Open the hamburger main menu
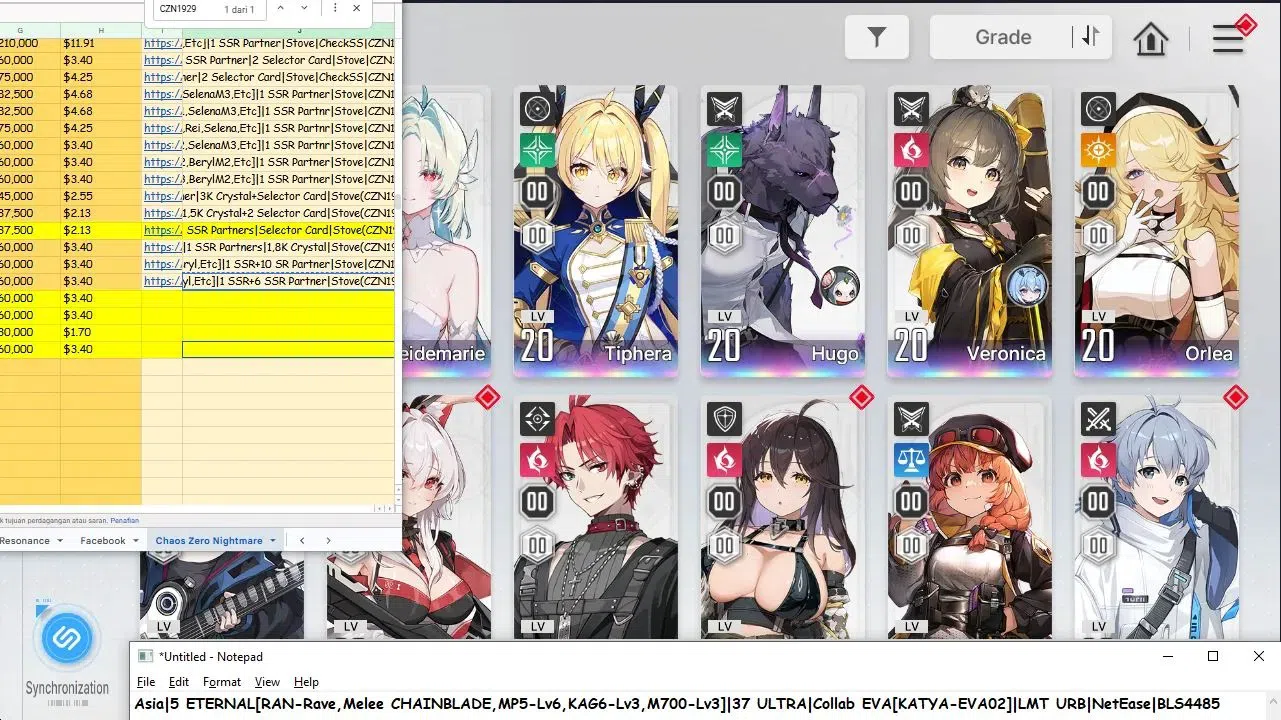 coord(1228,39)
